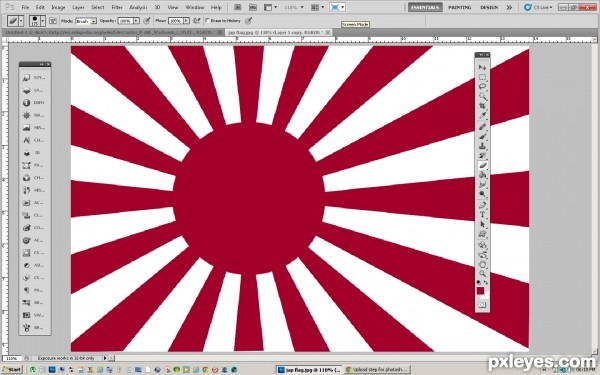Select the Dodge tool
600x375 pixels.
tap(482, 194)
